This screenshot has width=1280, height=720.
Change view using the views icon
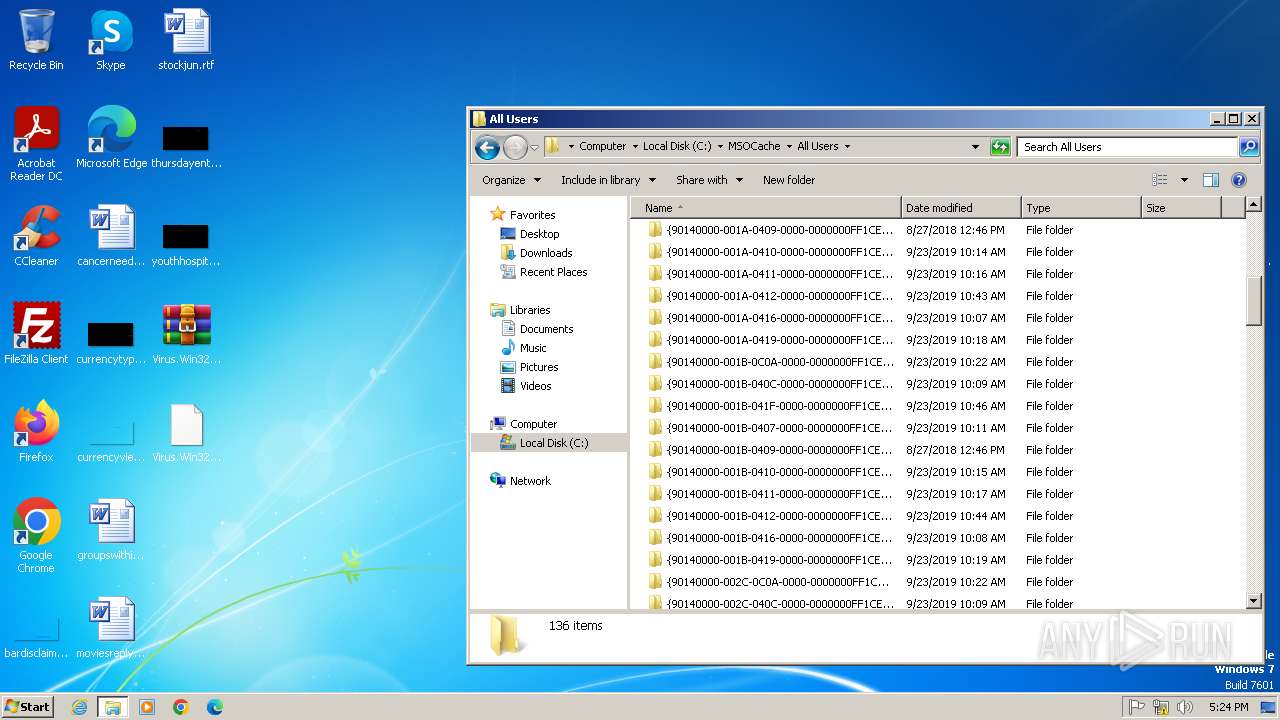(1160, 180)
